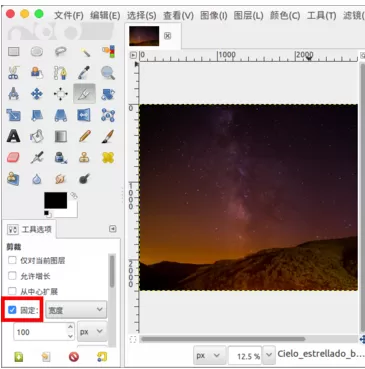Select the Blur/Sharpen droplet tool
This screenshot has width=365, height=369.
tap(37, 179)
